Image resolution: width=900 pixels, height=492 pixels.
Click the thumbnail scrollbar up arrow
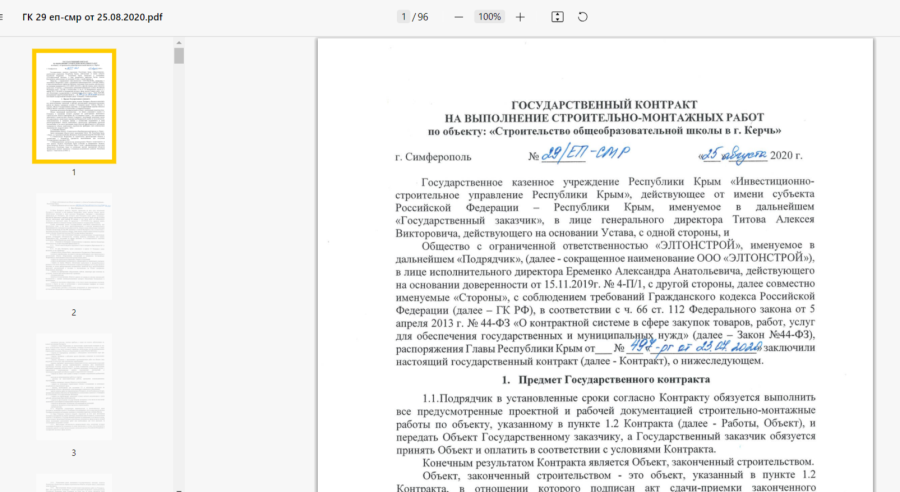tap(179, 42)
